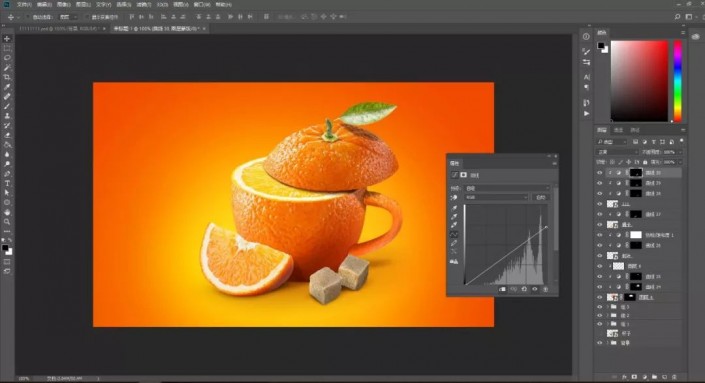Click the foreground color swatch in Color panel
Image resolution: width=705 pixels, height=383 pixels.
pos(601,45)
